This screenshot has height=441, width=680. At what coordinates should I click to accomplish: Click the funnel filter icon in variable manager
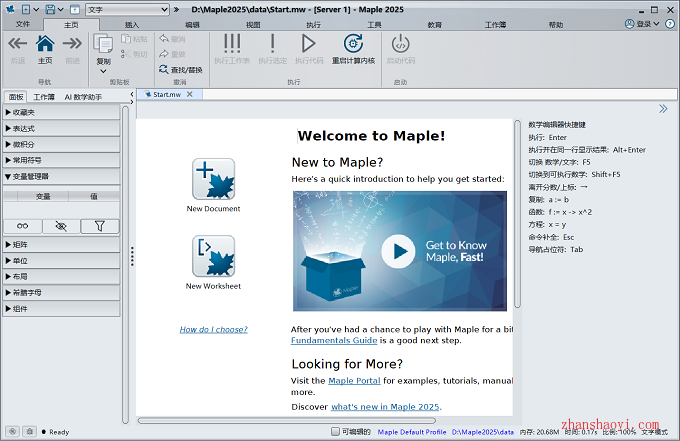pos(100,226)
